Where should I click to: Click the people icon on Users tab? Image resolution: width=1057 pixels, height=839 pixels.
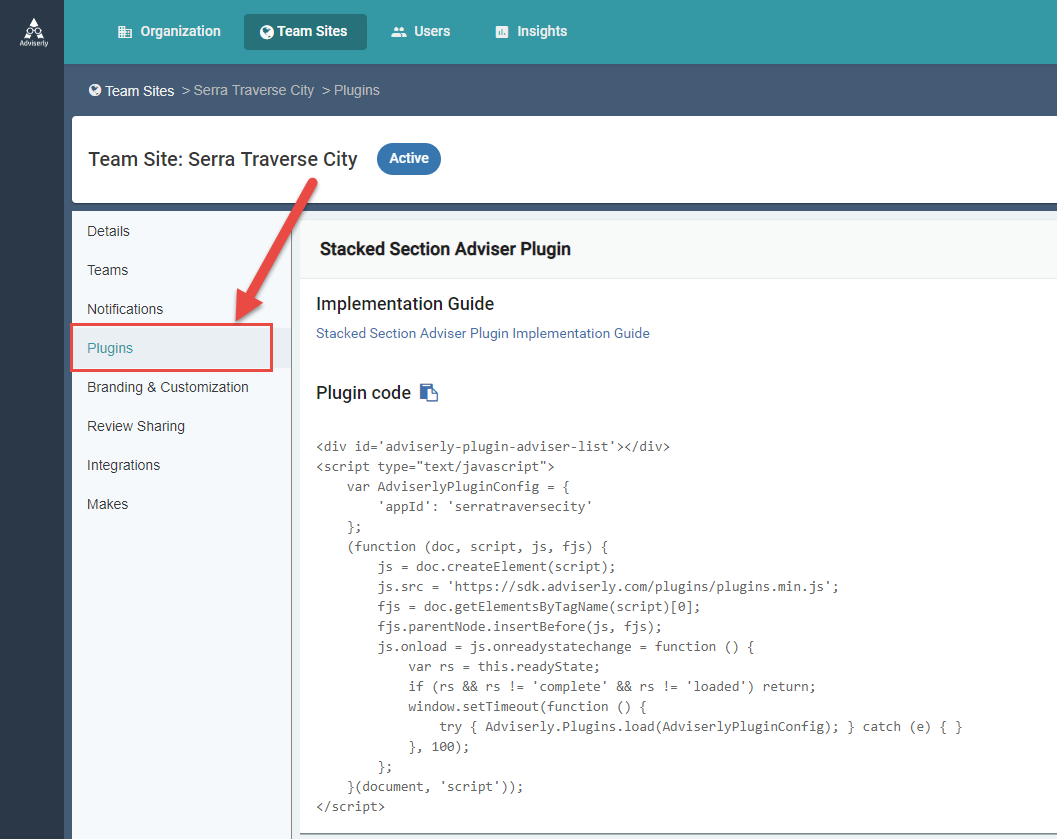[399, 32]
